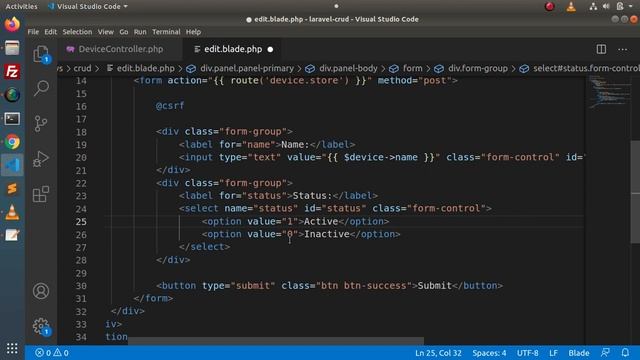This screenshot has height=360, width=640.
Task: Open the editor More Actions ellipsis
Action: click(622, 49)
